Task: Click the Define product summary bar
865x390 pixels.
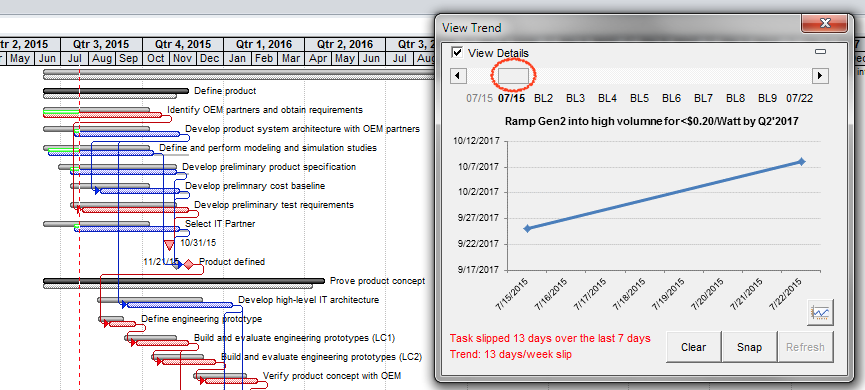Action: (x=116, y=91)
